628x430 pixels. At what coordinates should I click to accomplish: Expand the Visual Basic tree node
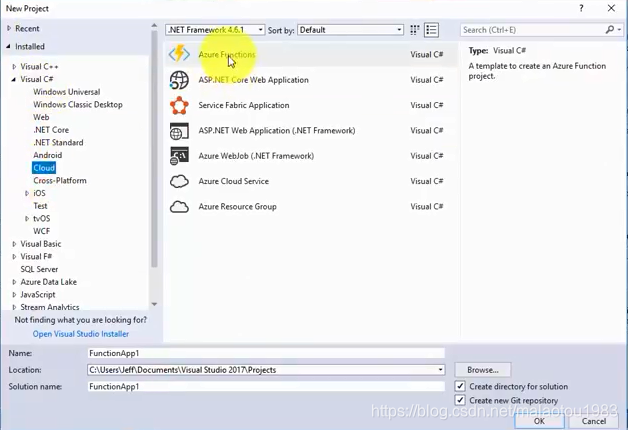tap(14, 244)
